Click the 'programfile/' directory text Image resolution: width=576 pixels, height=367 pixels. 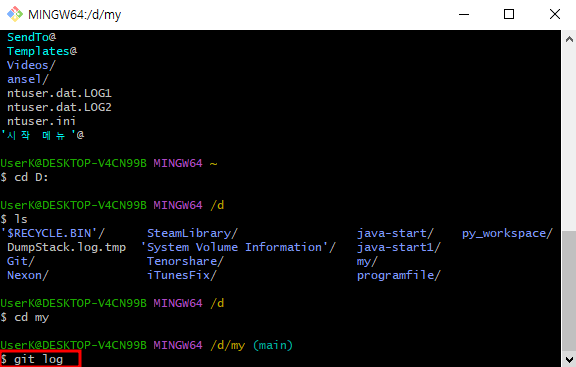pyautogui.click(x=399, y=275)
